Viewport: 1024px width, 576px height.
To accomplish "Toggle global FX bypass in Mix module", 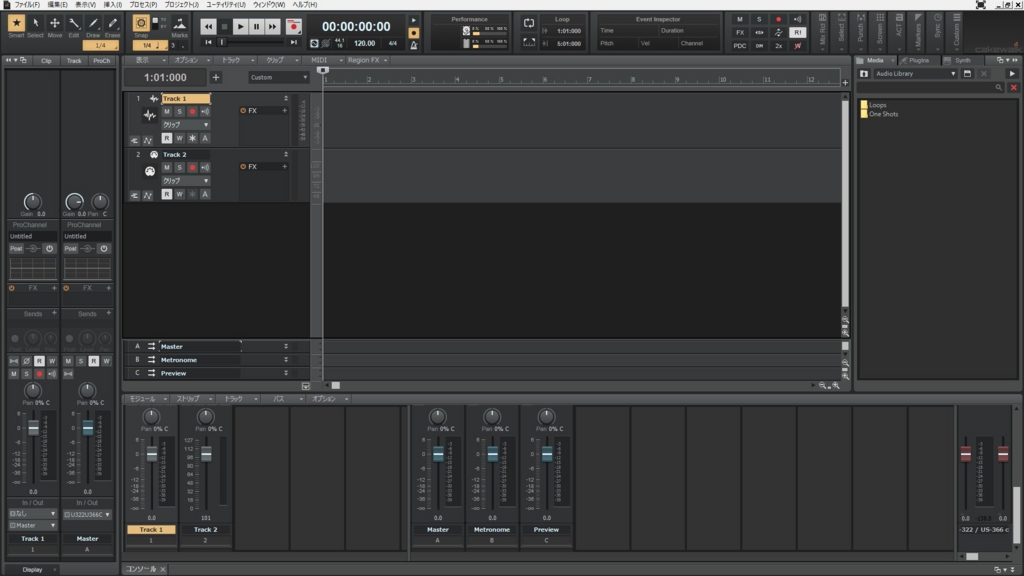I will point(740,33).
